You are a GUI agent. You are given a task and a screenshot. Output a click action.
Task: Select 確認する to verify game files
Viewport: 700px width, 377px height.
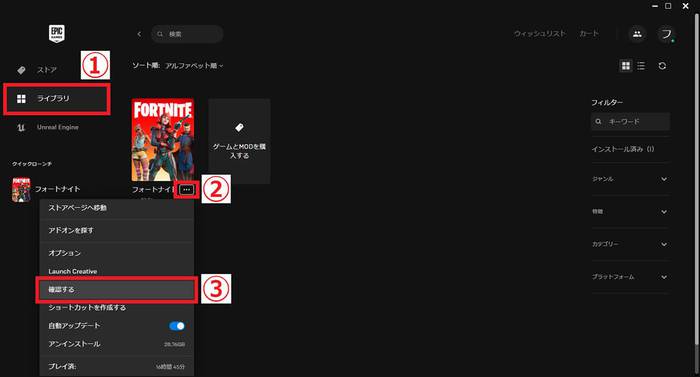pyautogui.click(x=117, y=289)
